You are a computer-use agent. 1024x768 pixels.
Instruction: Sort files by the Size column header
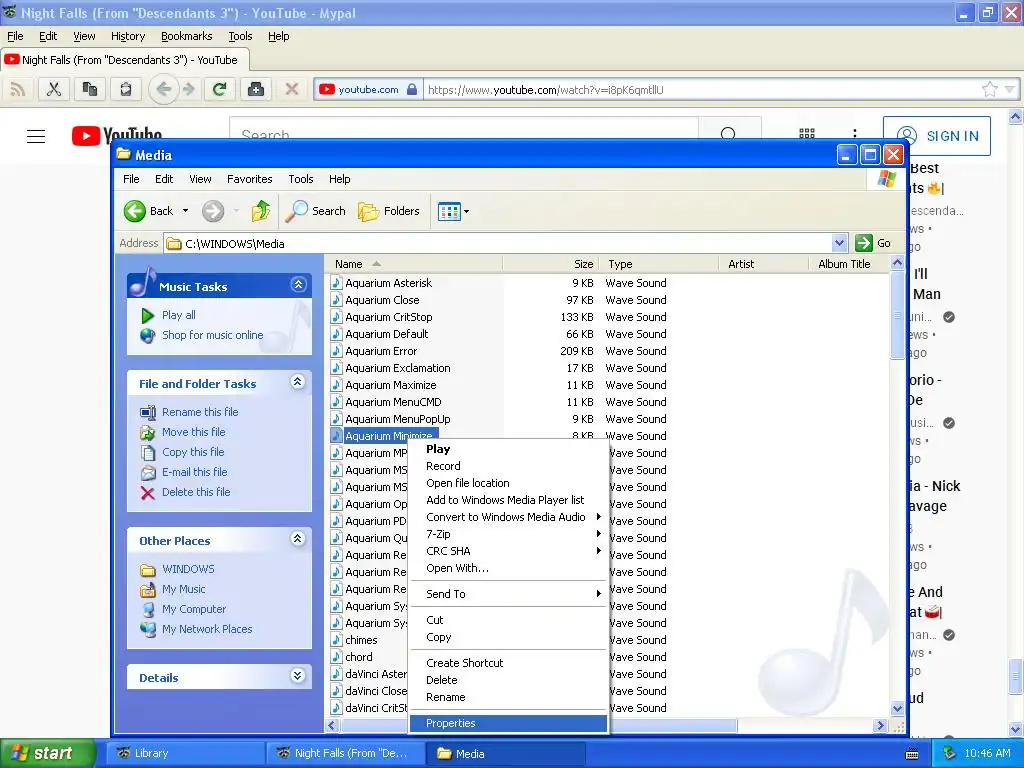click(x=551, y=264)
